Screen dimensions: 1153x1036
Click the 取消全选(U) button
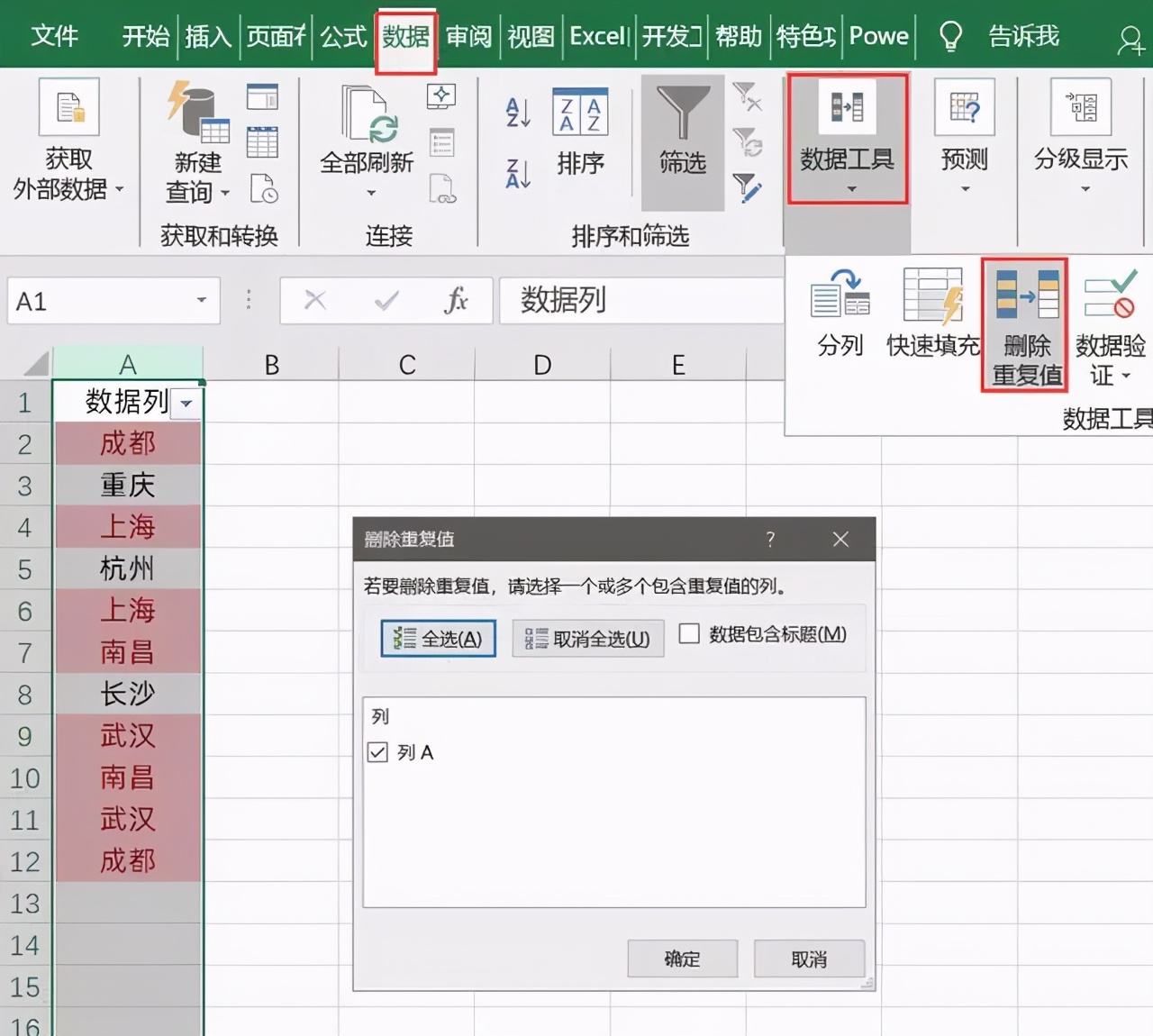587,638
